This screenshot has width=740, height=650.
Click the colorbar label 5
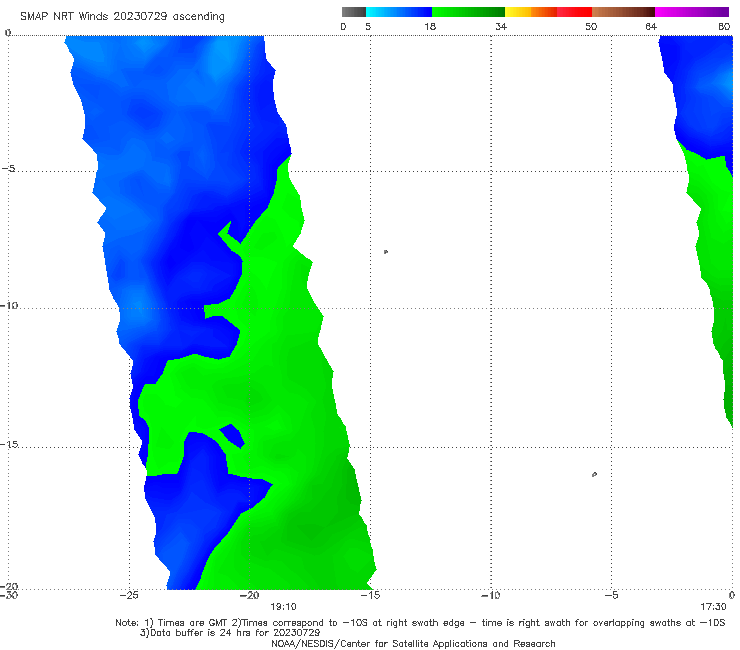pos(368,26)
